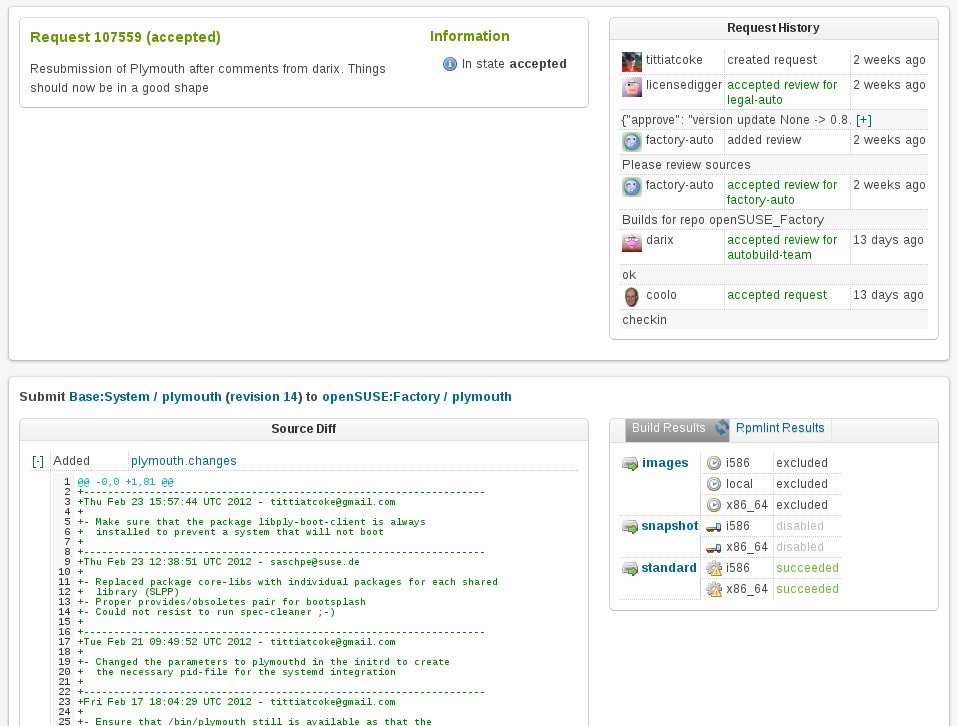Image resolution: width=957 pixels, height=726 pixels.
Task: Click the 'checkin' comment text
Action: [x=644, y=320]
